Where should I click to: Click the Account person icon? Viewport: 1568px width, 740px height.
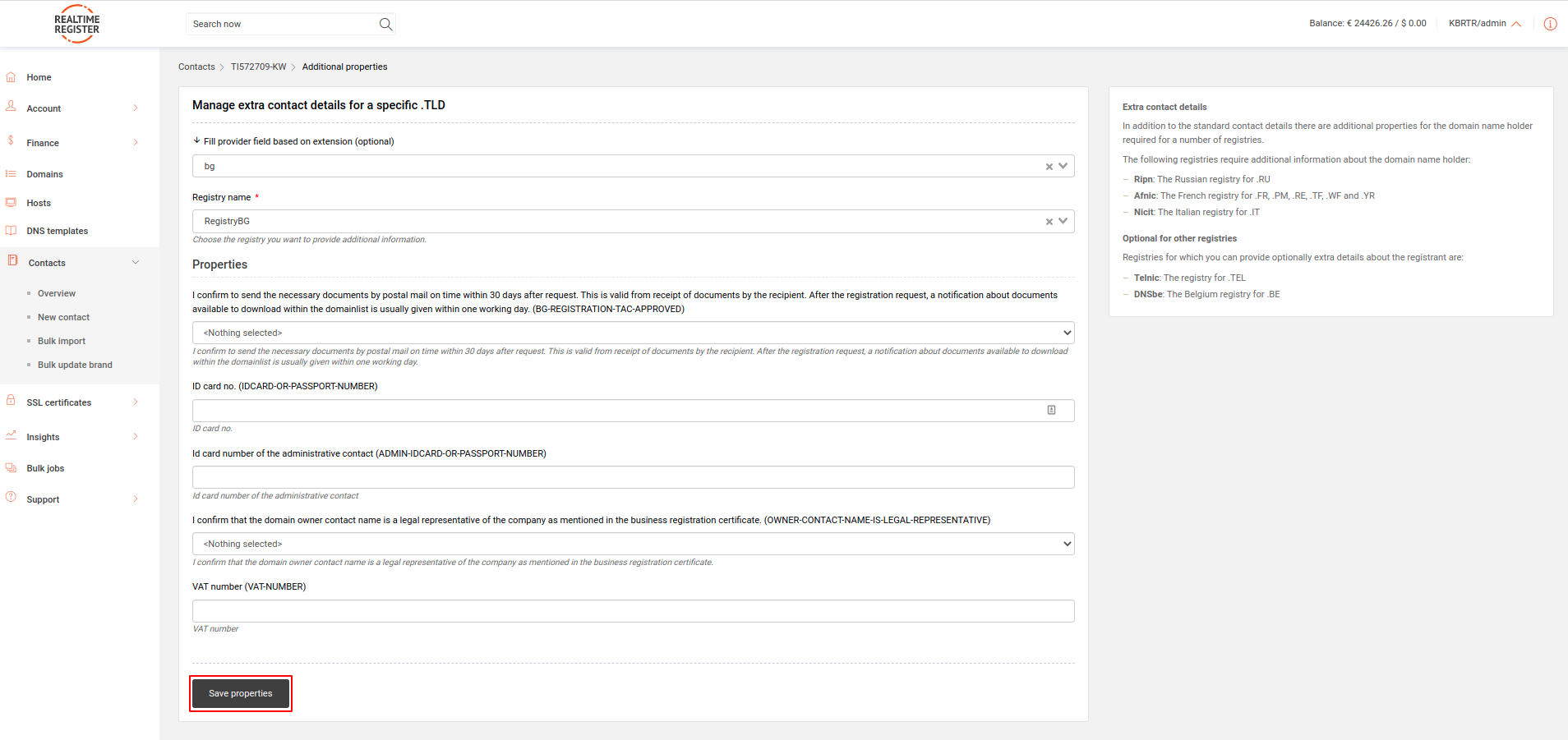[x=11, y=107]
